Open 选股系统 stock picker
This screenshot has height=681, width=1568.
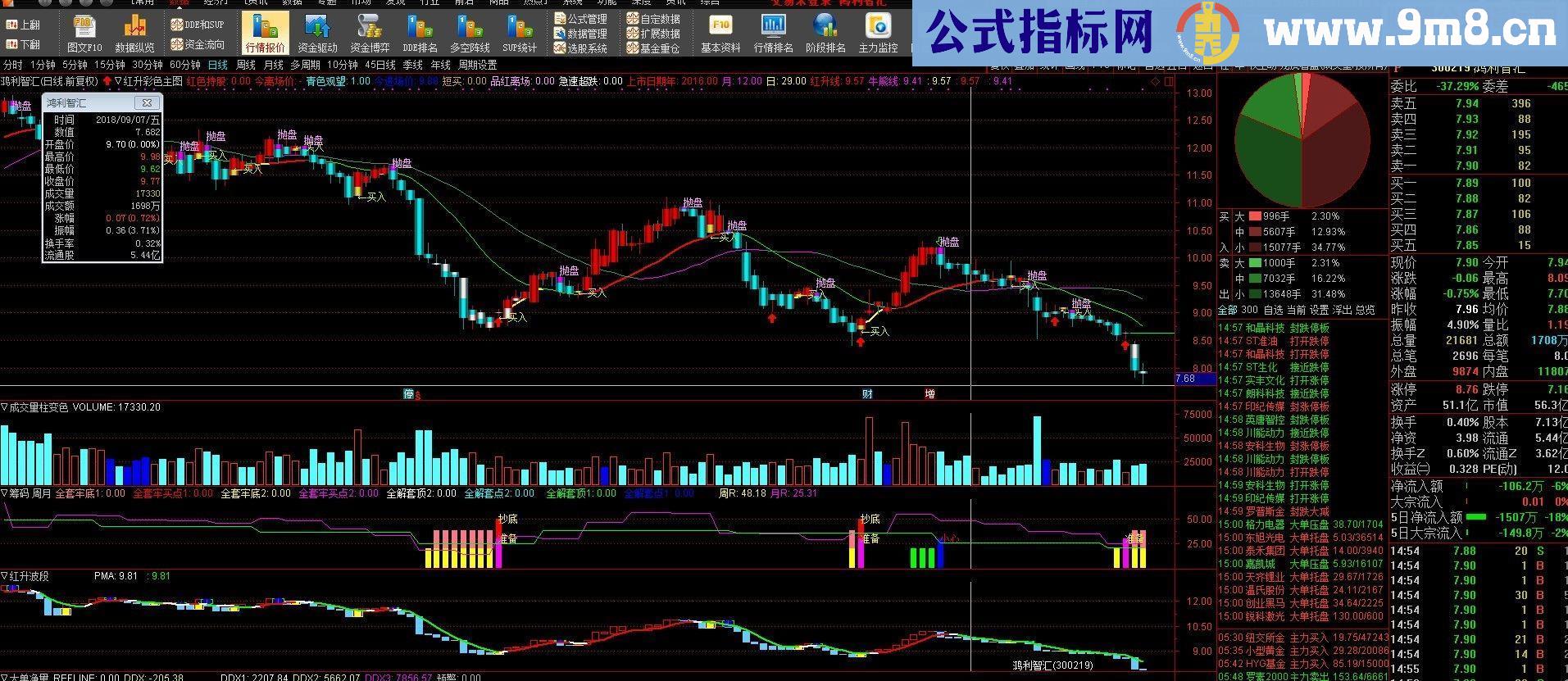(581, 48)
